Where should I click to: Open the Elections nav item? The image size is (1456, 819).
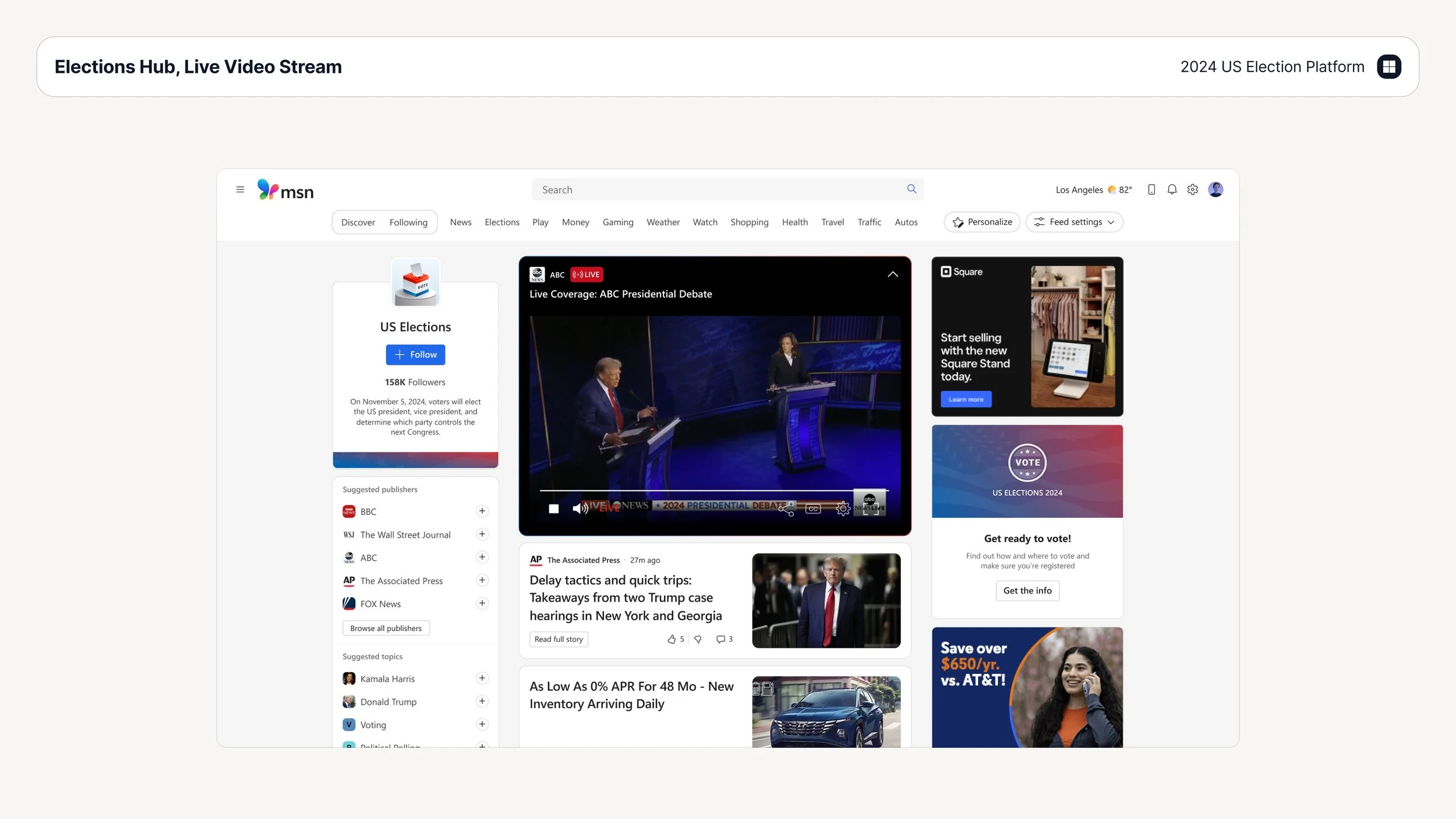pos(501,223)
